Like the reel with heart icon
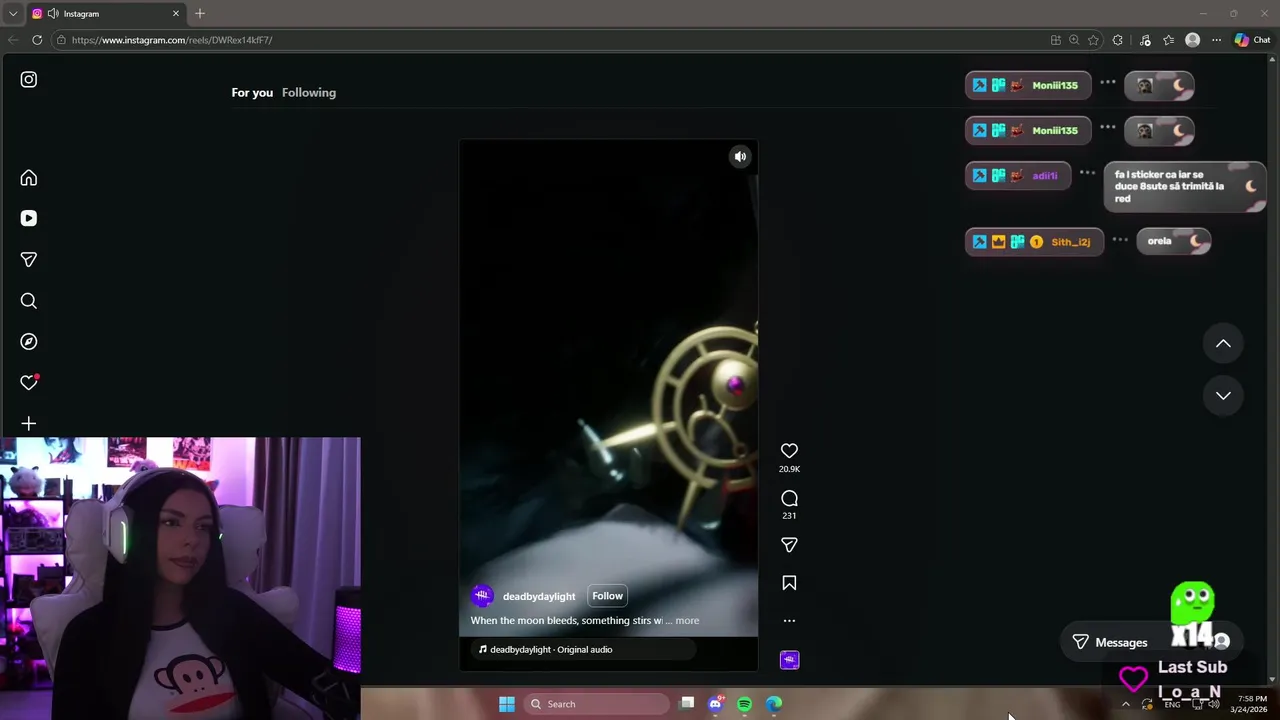1280x720 pixels. 789,451
